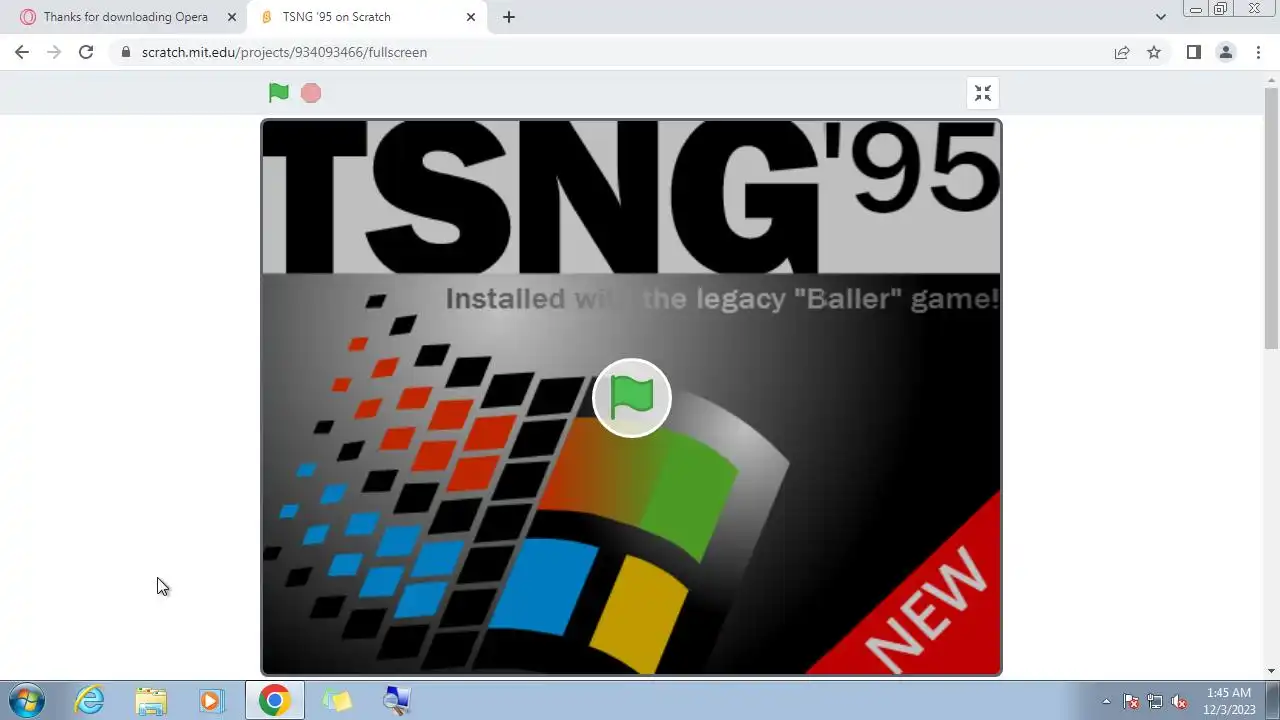Select the TSNG '95 on Scratch tab

[366, 17]
